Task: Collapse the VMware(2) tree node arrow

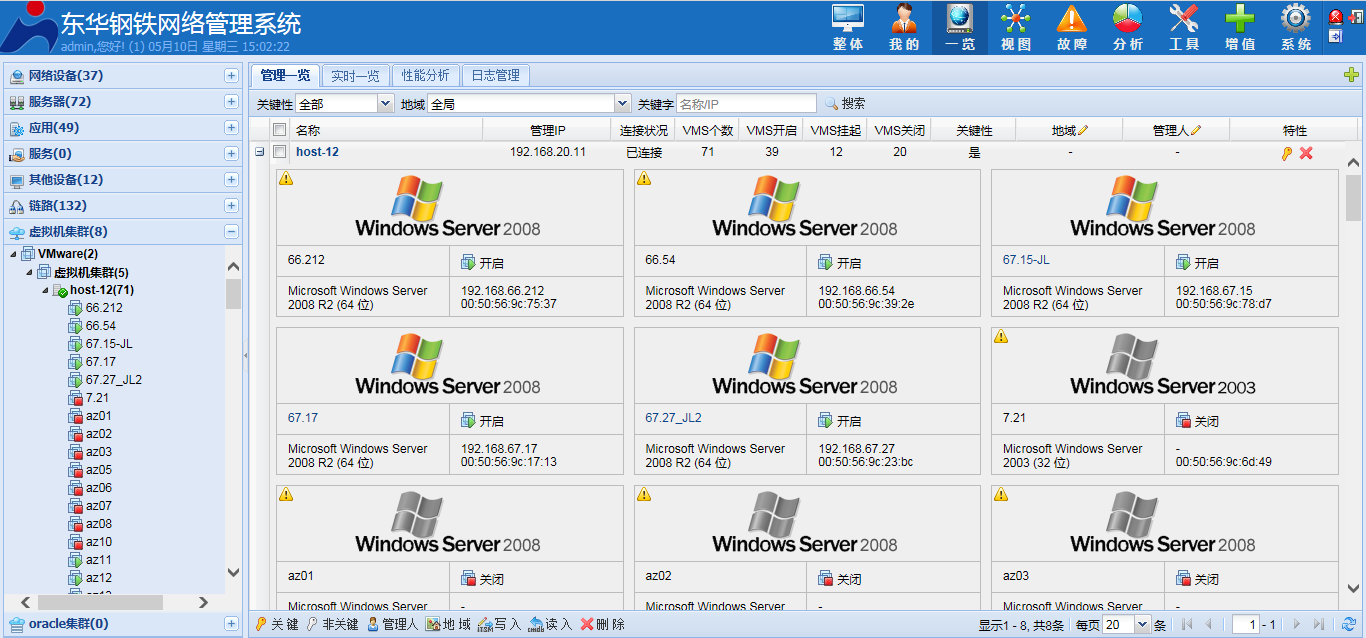Action: (x=14, y=254)
